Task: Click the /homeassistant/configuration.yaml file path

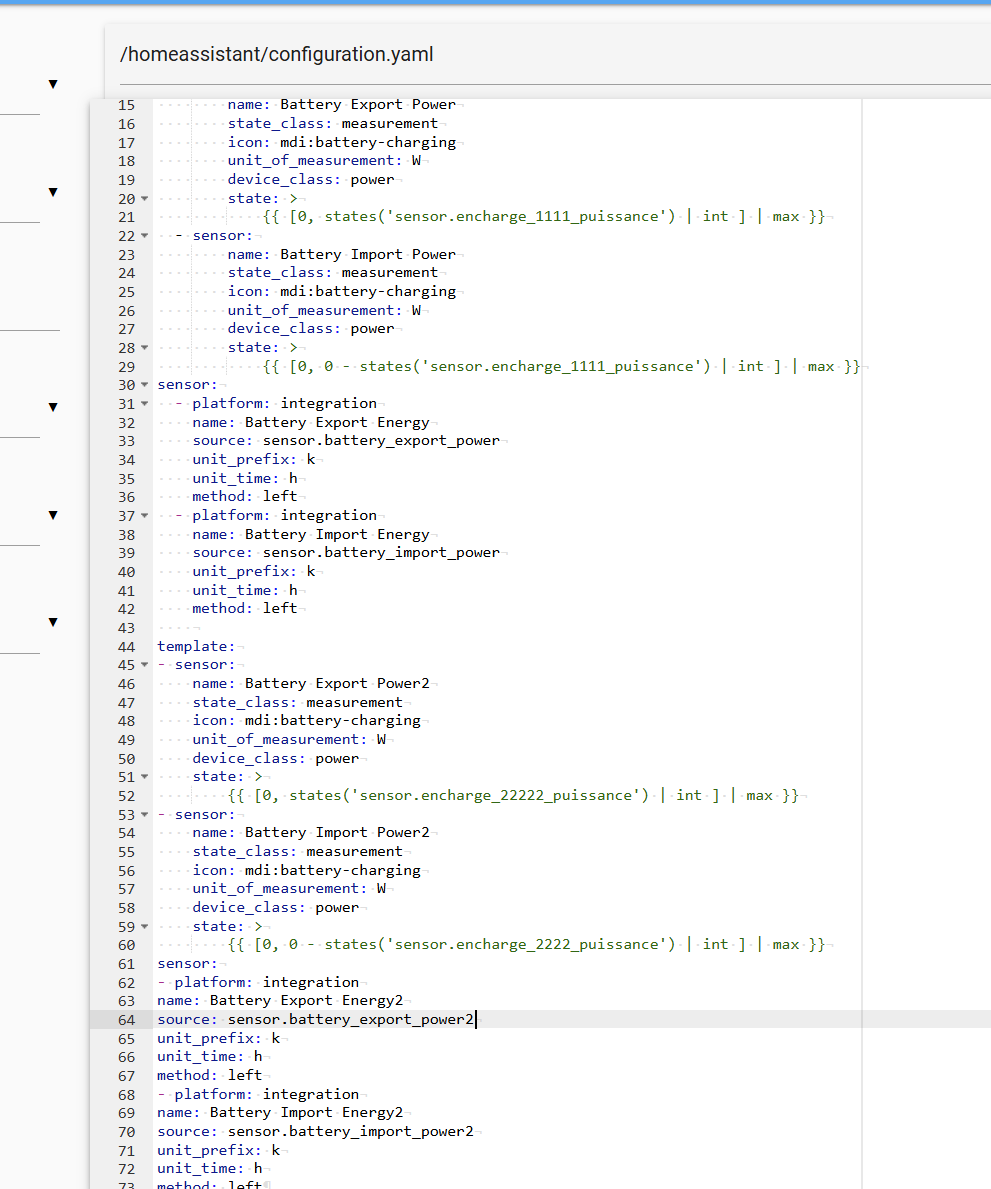Action: [277, 55]
